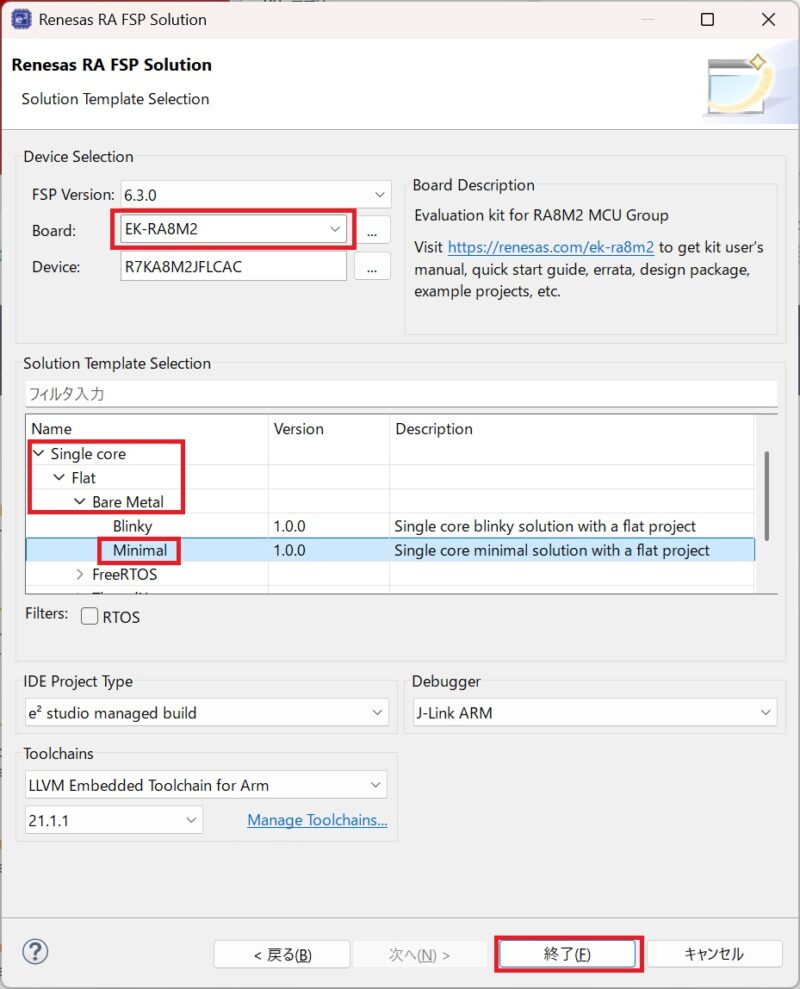Viewport: 800px width, 989px height.
Task: Open browse button next to Device field
Action: pos(372,267)
